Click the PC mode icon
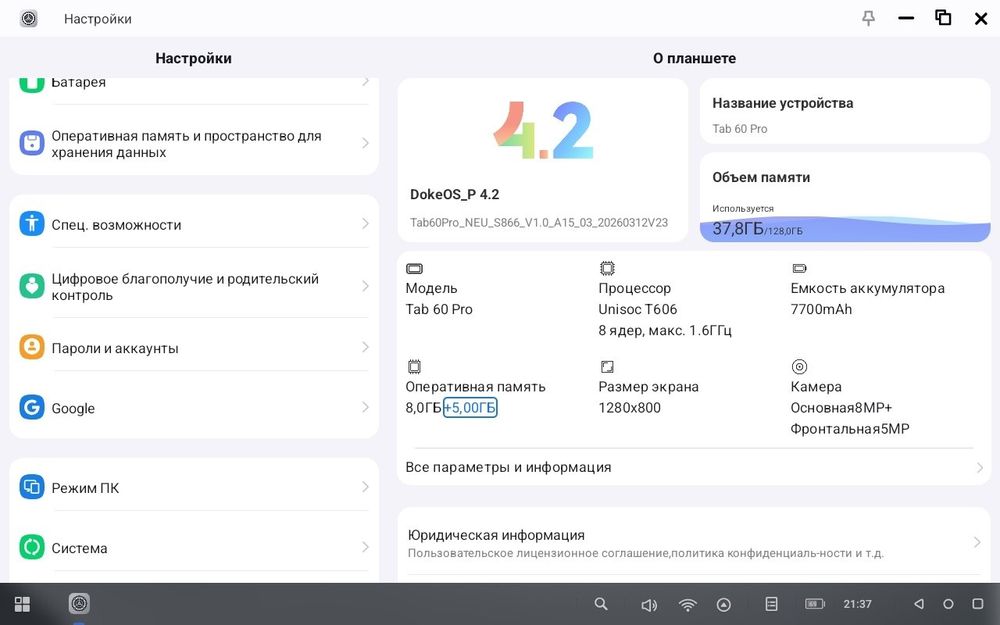1000x625 pixels. pyautogui.click(x=31, y=487)
